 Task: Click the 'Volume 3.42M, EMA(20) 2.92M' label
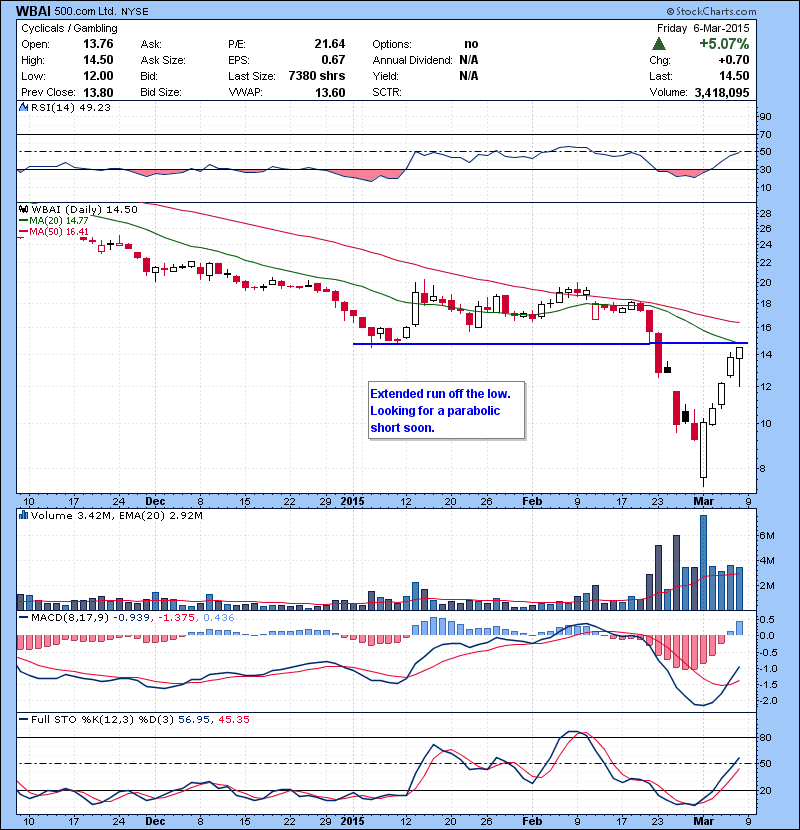(x=116, y=515)
